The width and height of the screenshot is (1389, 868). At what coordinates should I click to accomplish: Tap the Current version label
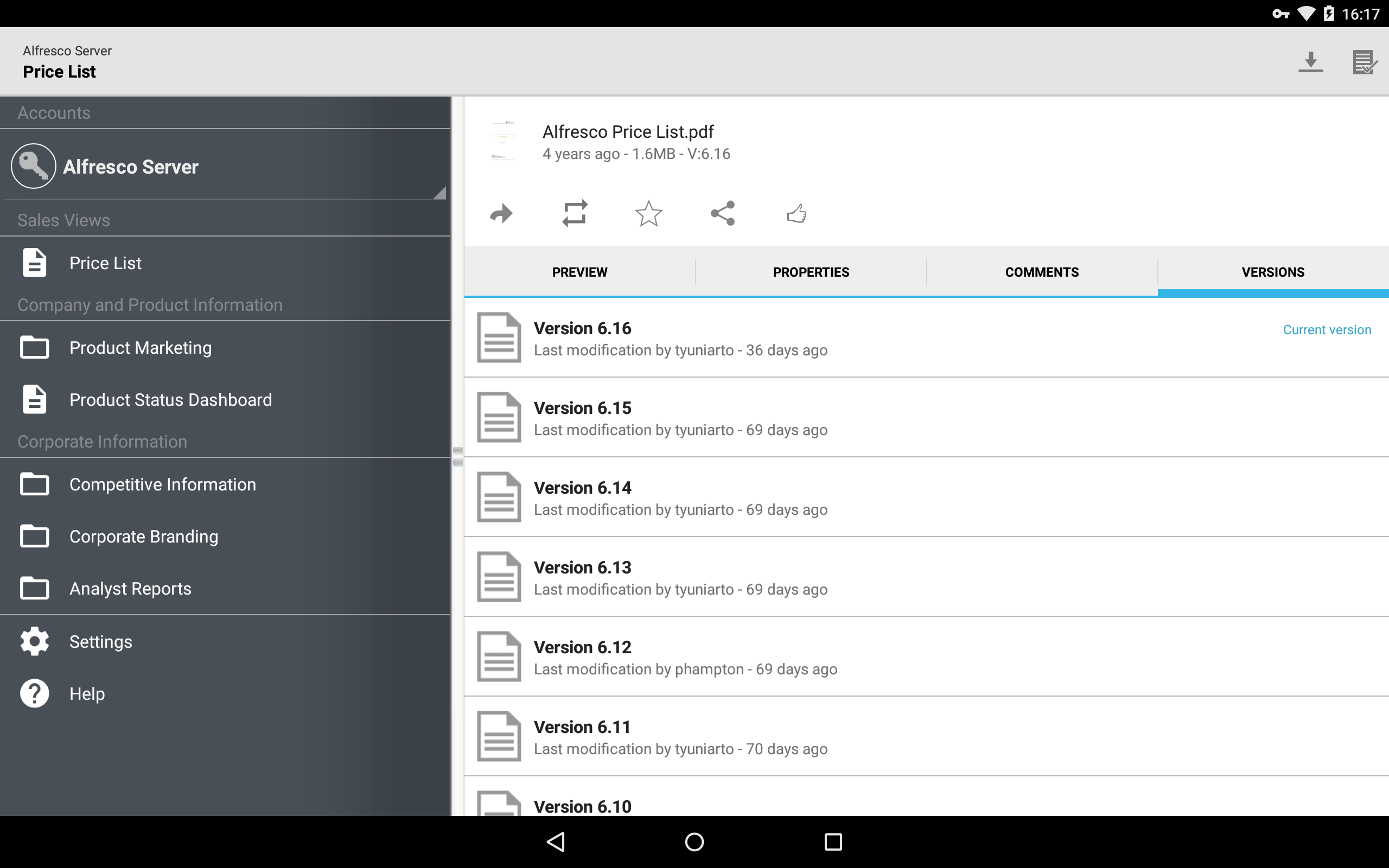1327,330
